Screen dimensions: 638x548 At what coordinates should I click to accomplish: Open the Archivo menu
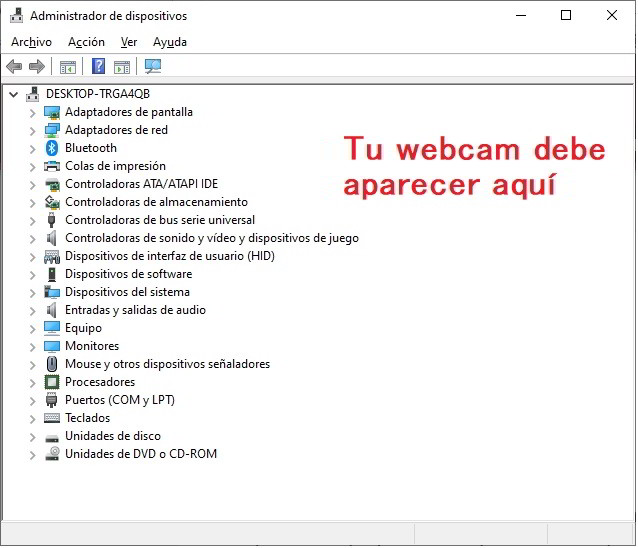coord(31,42)
